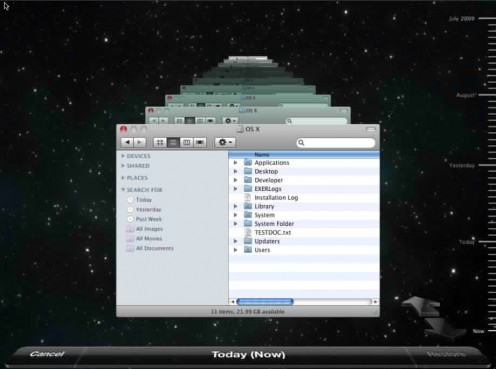The image size is (496, 369).
Task: Click the All Documents smart folder icon
Action: pyautogui.click(x=130, y=248)
